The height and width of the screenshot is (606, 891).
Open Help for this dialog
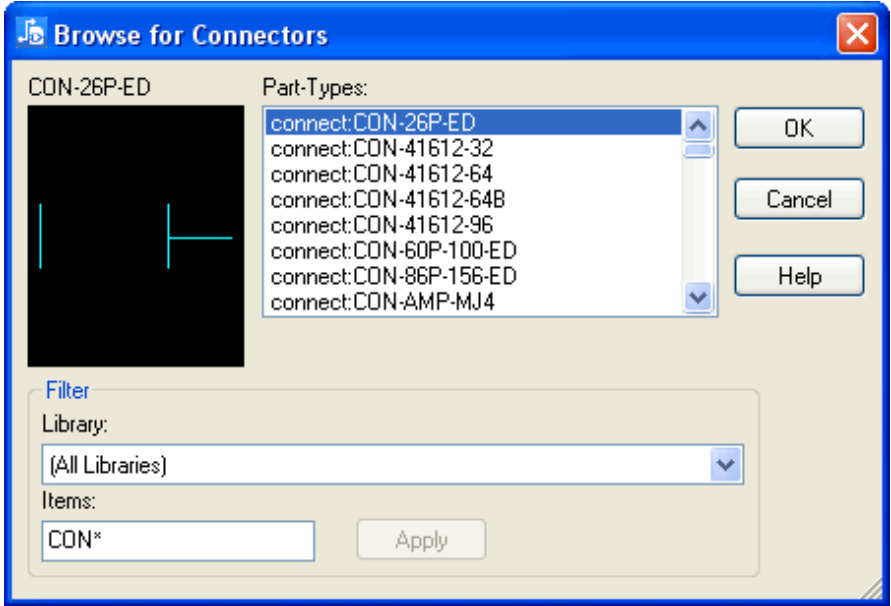[798, 276]
